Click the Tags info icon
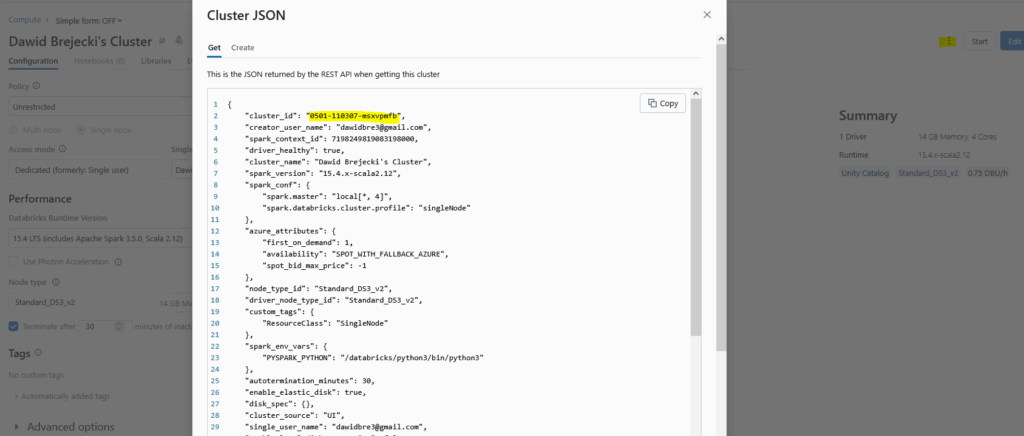 click(42, 353)
